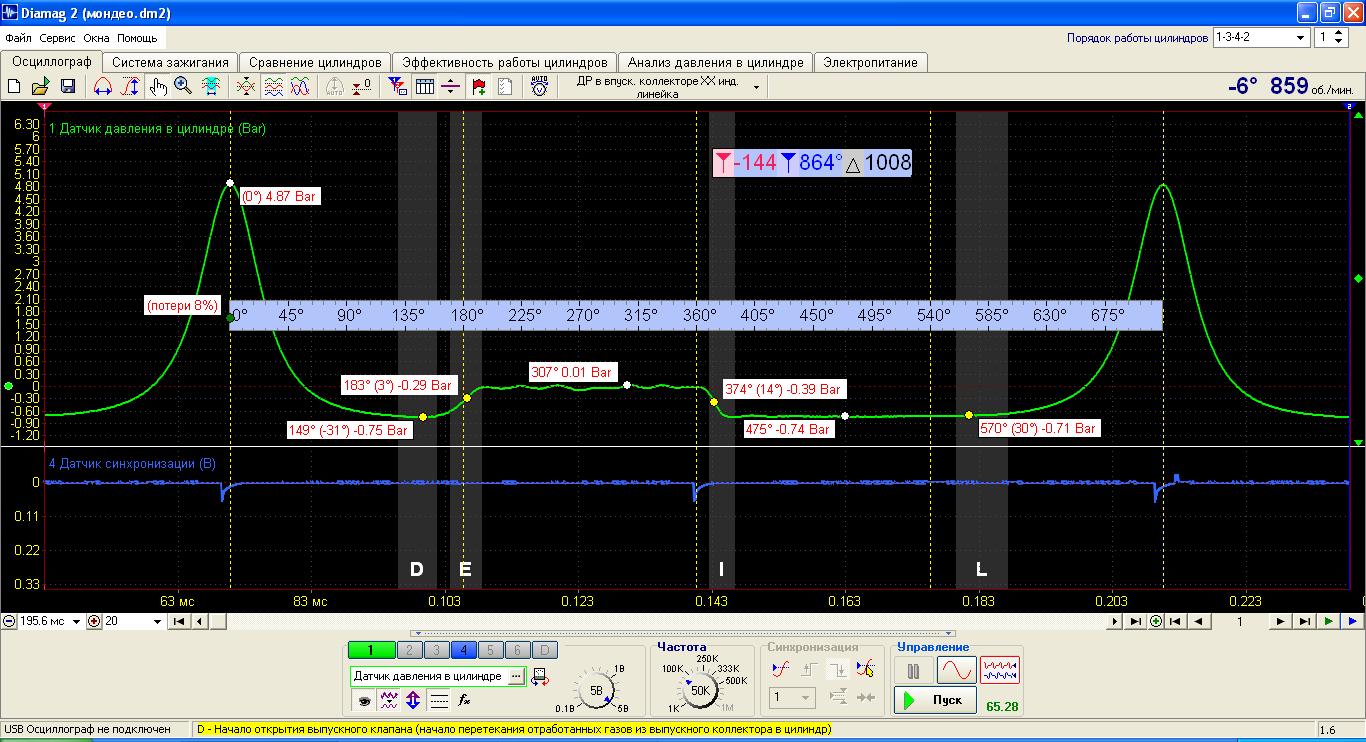The image size is (1366, 742).
Task: Click the probe selection icon next to sensor field
Action: pos(540,677)
